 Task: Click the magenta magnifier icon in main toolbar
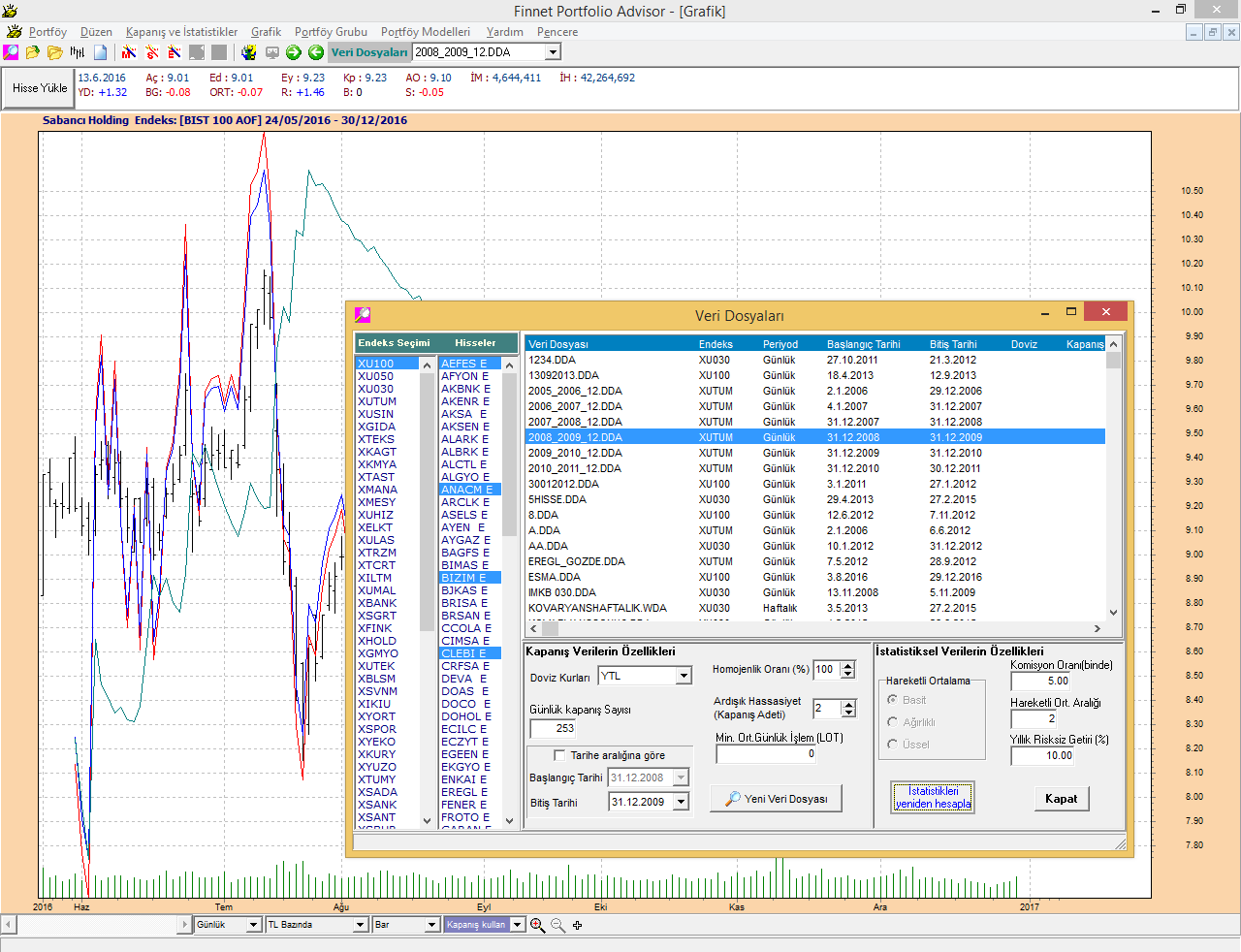(12, 52)
